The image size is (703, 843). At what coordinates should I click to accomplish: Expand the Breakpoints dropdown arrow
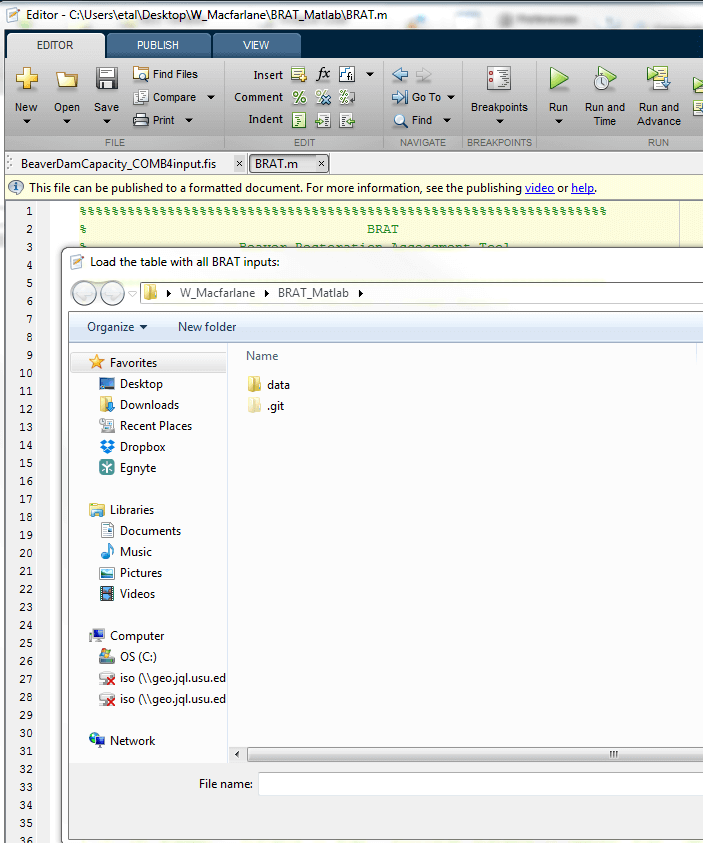[499, 122]
